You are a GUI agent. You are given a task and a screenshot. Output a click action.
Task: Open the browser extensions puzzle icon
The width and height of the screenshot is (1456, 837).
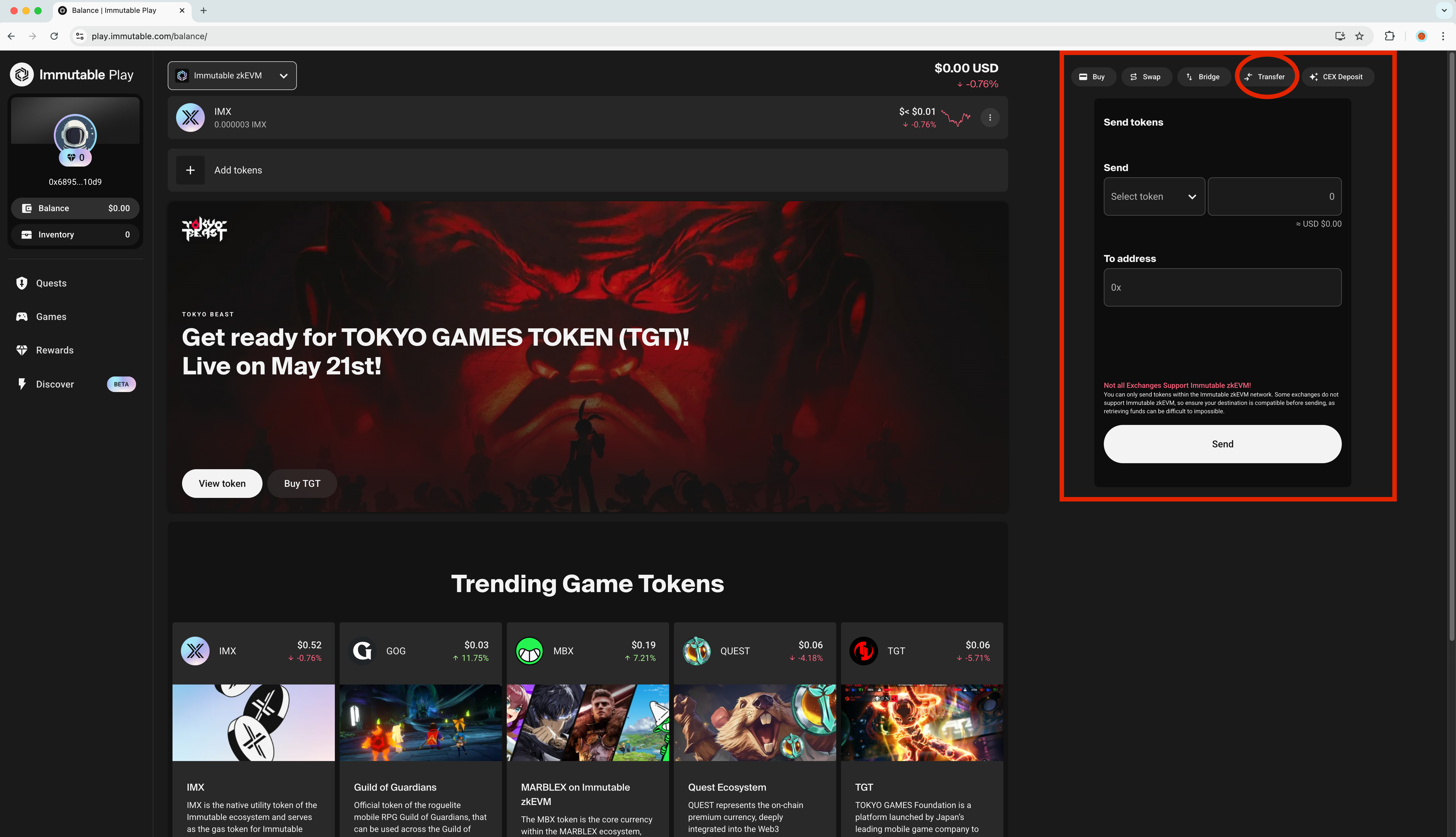pos(1389,36)
